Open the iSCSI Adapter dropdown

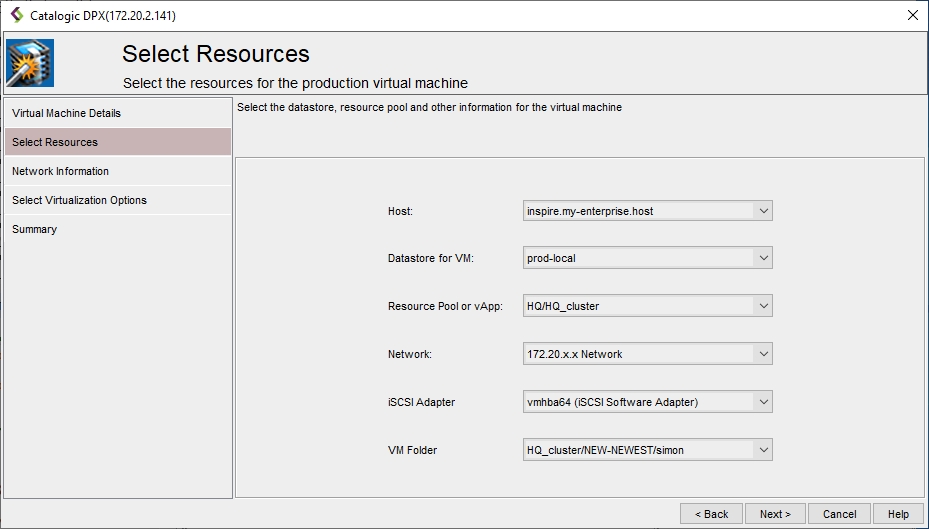click(763, 402)
